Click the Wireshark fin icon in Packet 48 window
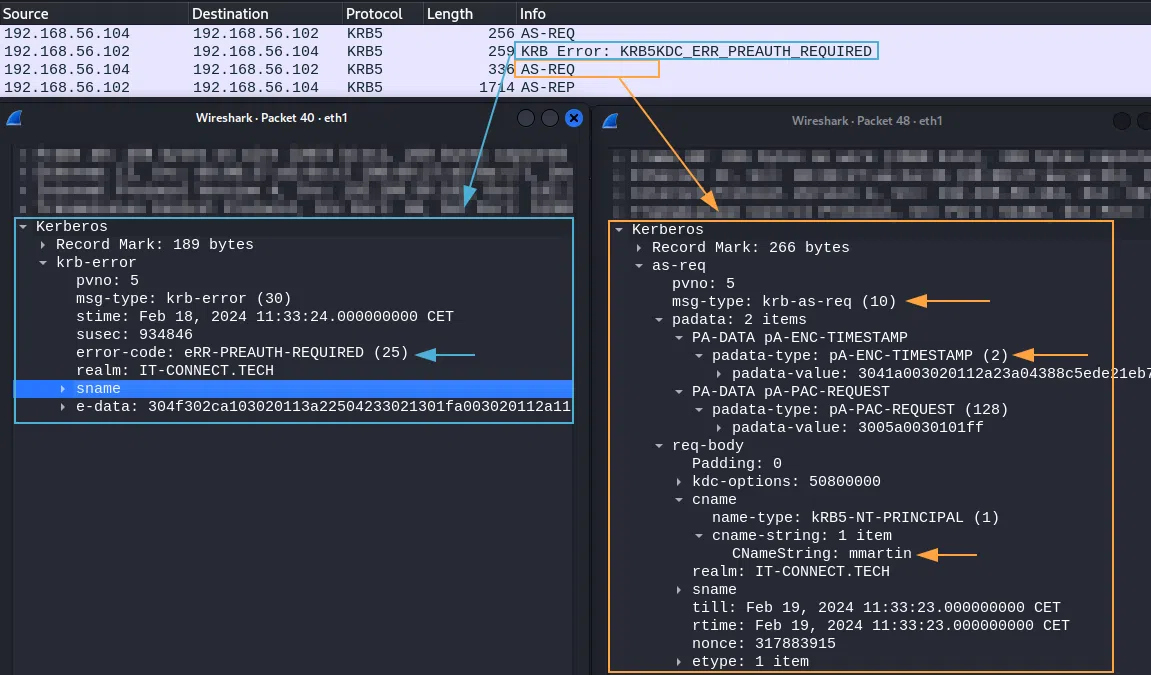Image resolution: width=1151 pixels, height=675 pixels. tap(610, 120)
